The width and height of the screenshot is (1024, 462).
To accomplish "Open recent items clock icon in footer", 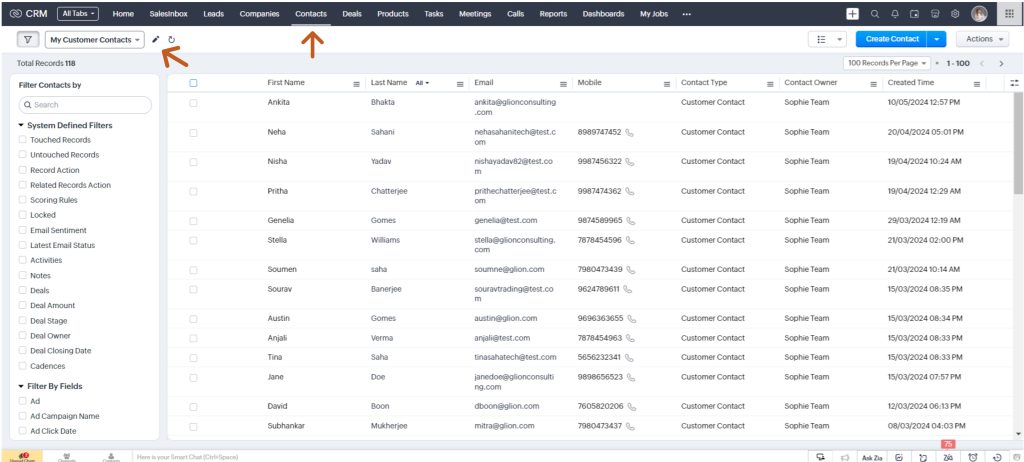I will click(997, 457).
